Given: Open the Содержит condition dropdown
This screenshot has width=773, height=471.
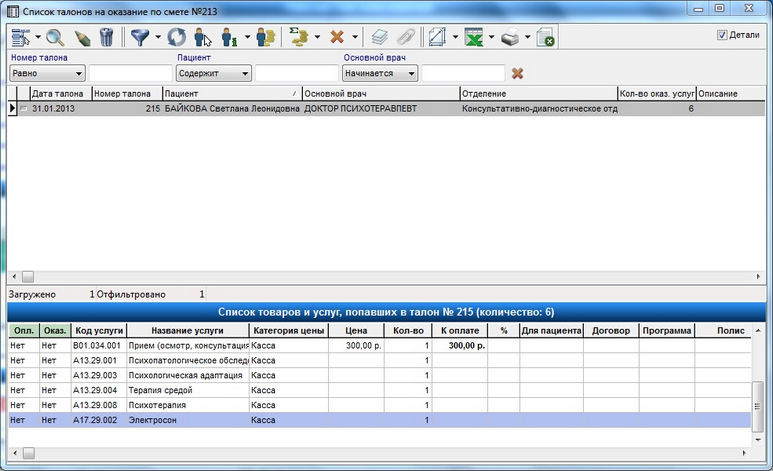Looking at the screenshot, I should [x=213, y=73].
